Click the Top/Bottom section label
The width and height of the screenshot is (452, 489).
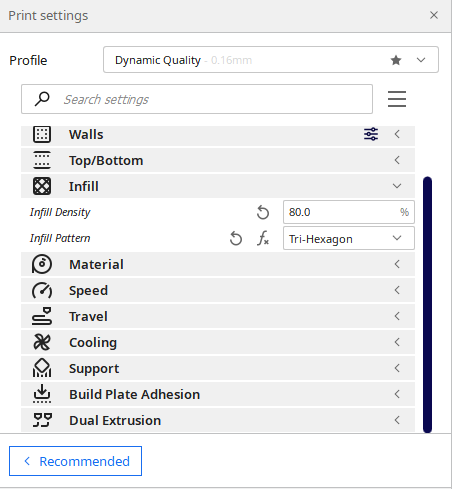tap(106, 160)
